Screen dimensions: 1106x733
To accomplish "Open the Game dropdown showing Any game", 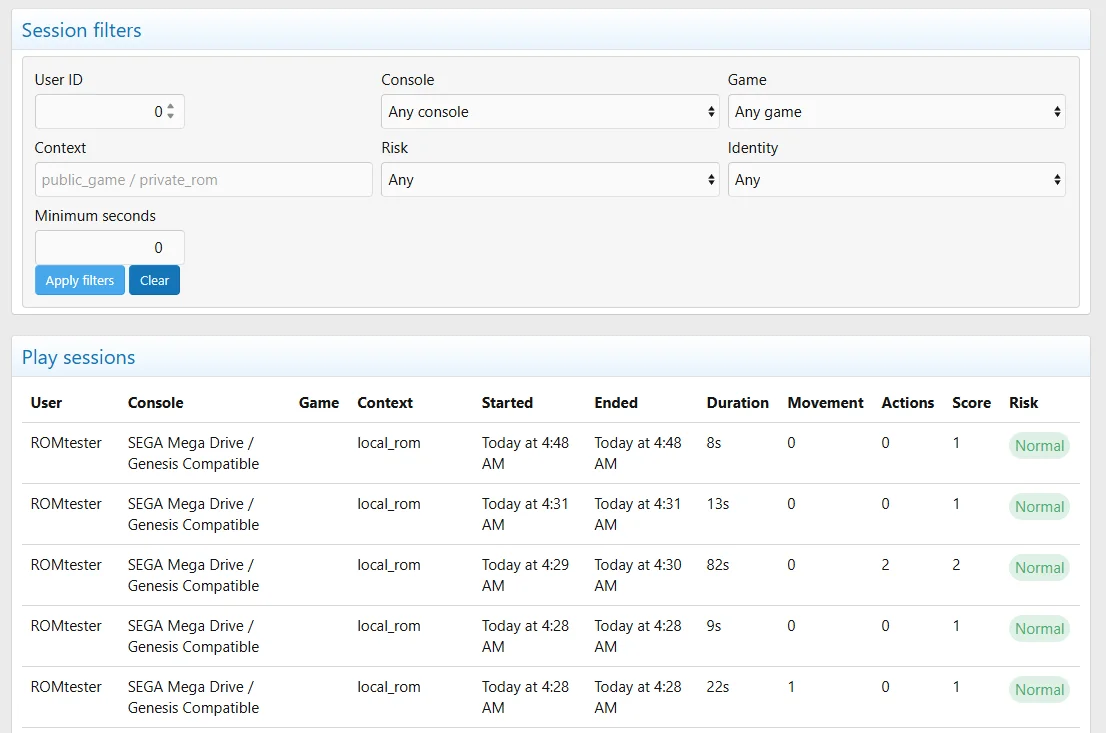I will click(x=897, y=111).
